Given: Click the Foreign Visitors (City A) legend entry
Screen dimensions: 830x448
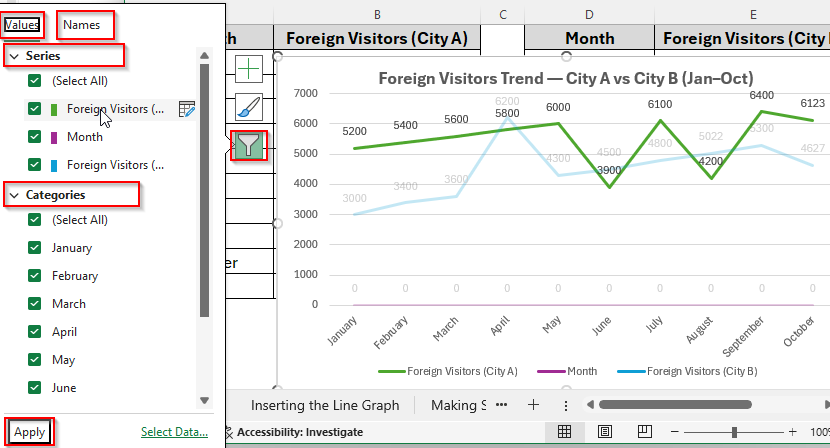Looking at the screenshot, I should click(448, 371).
